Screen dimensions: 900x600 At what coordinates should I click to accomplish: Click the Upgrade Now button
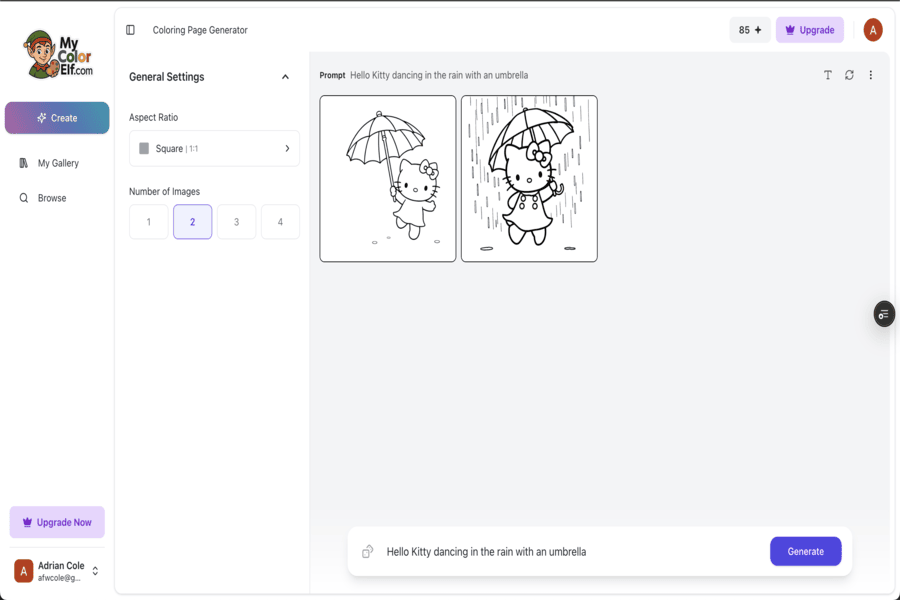coord(57,522)
